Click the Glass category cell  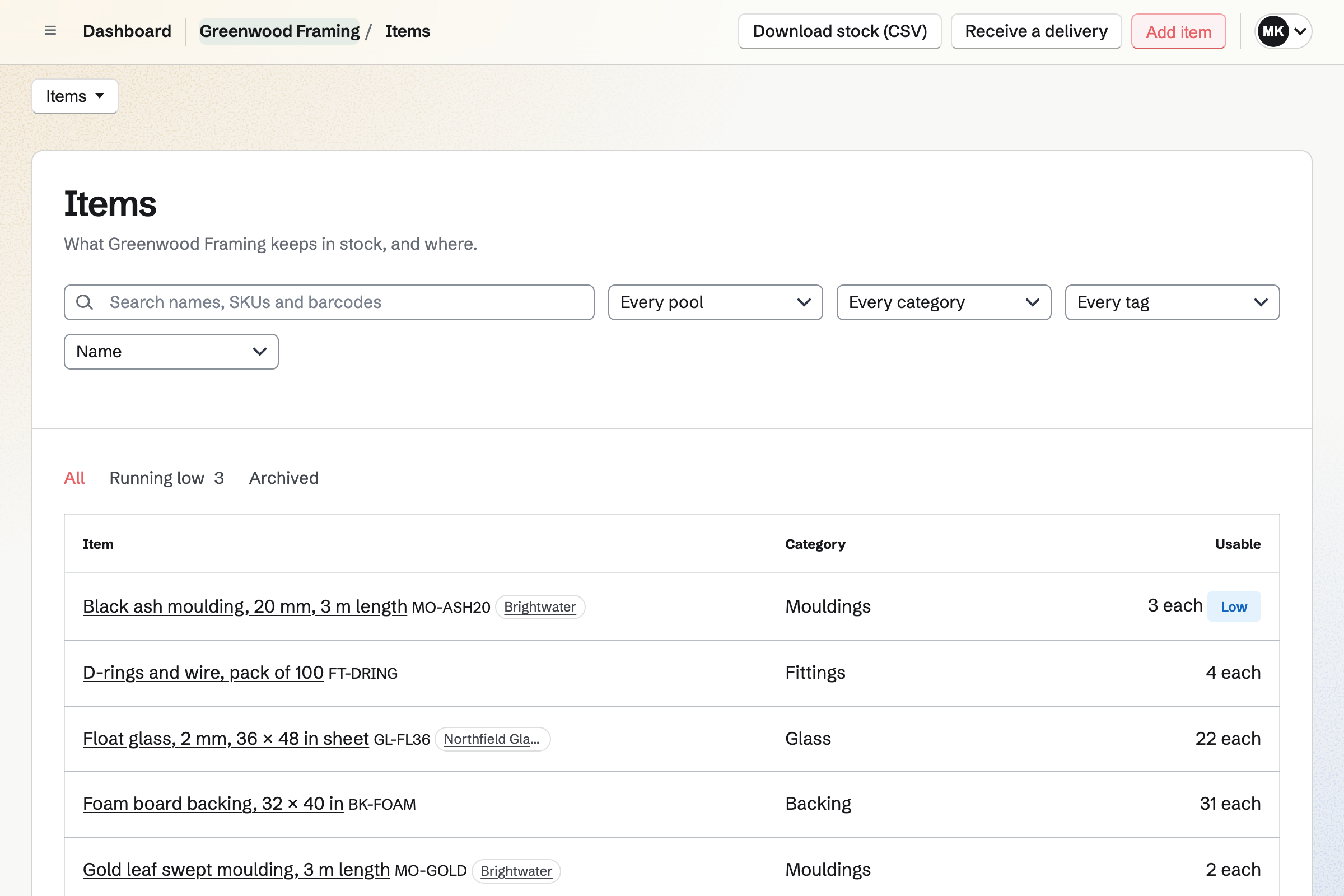click(x=808, y=738)
